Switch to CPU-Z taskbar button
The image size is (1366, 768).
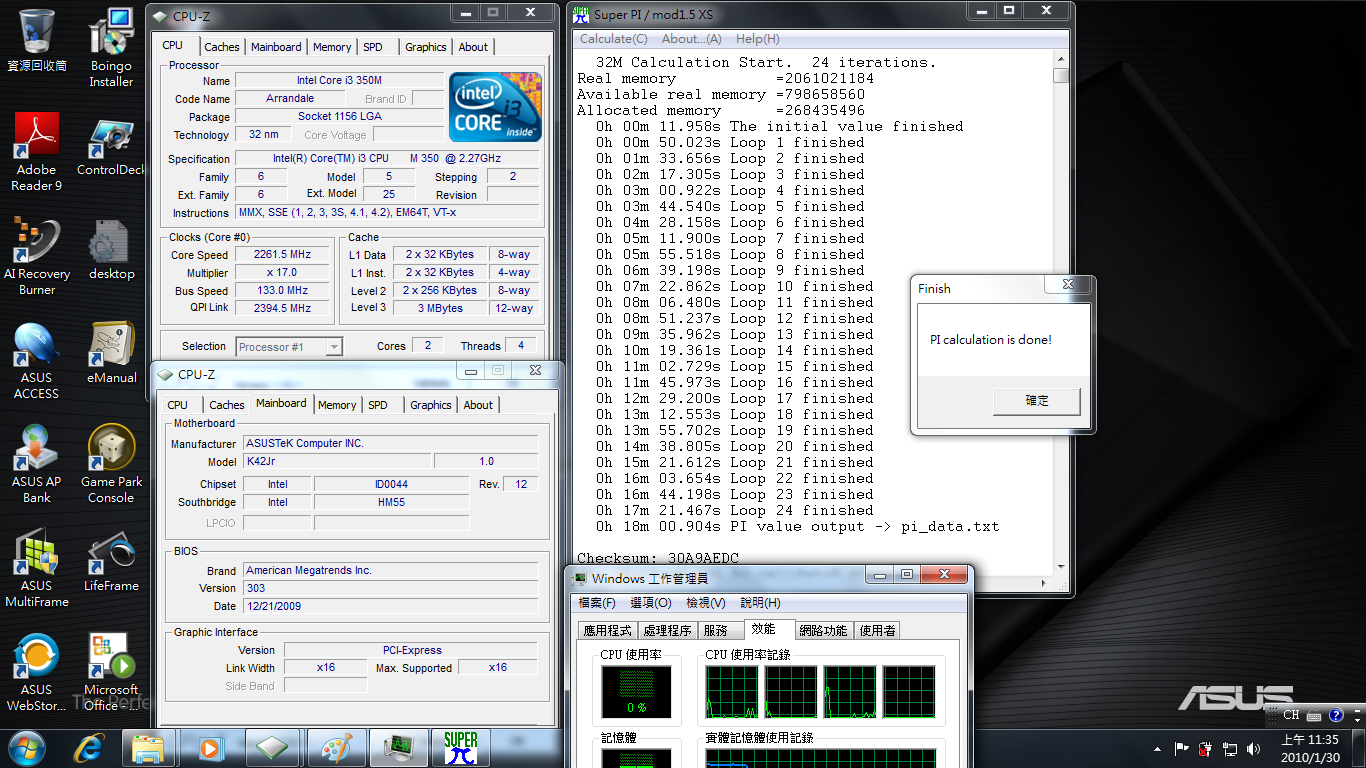coord(273,748)
